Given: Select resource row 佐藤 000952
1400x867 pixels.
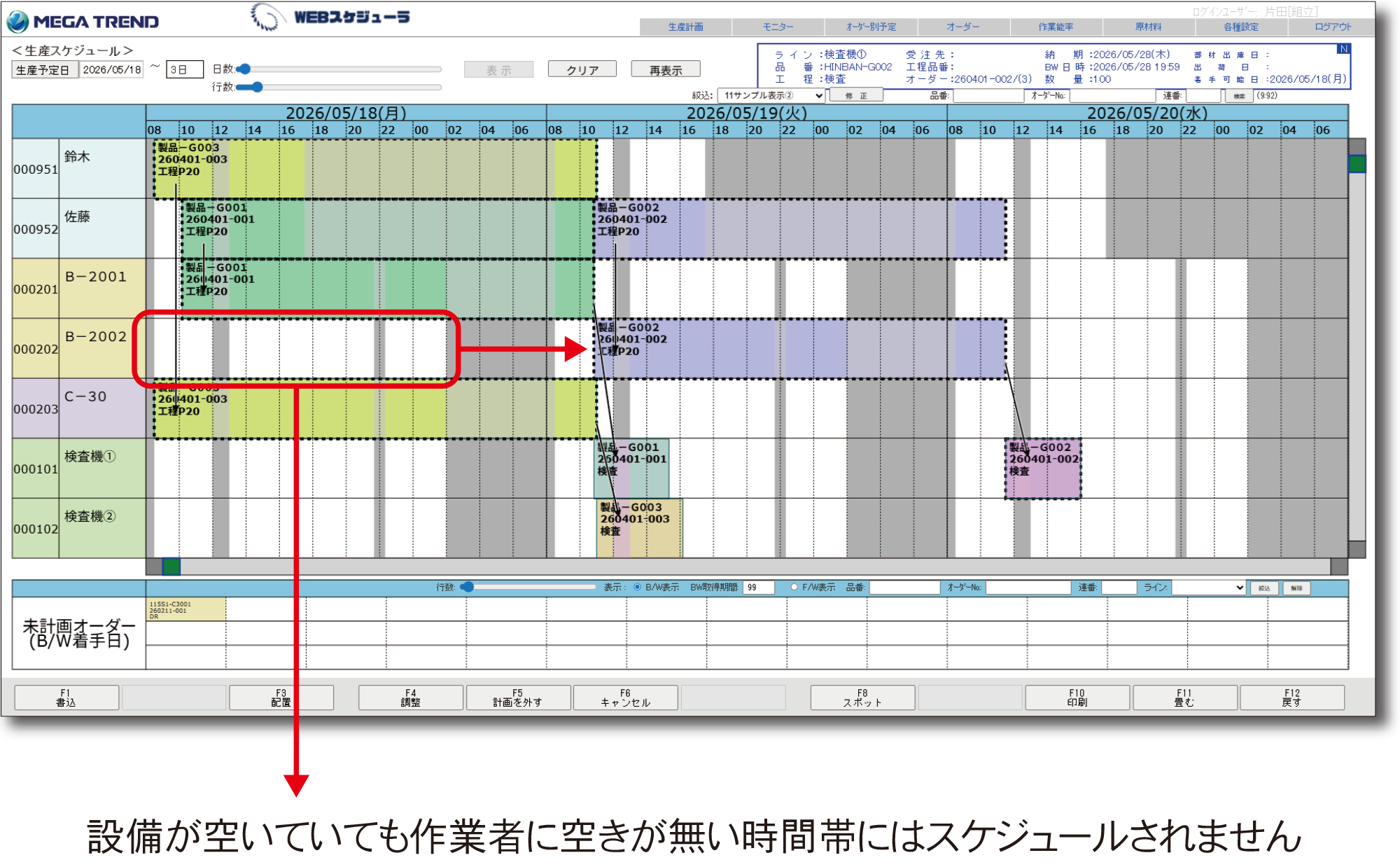Looking at the screenshot, I should coord(79,228).
